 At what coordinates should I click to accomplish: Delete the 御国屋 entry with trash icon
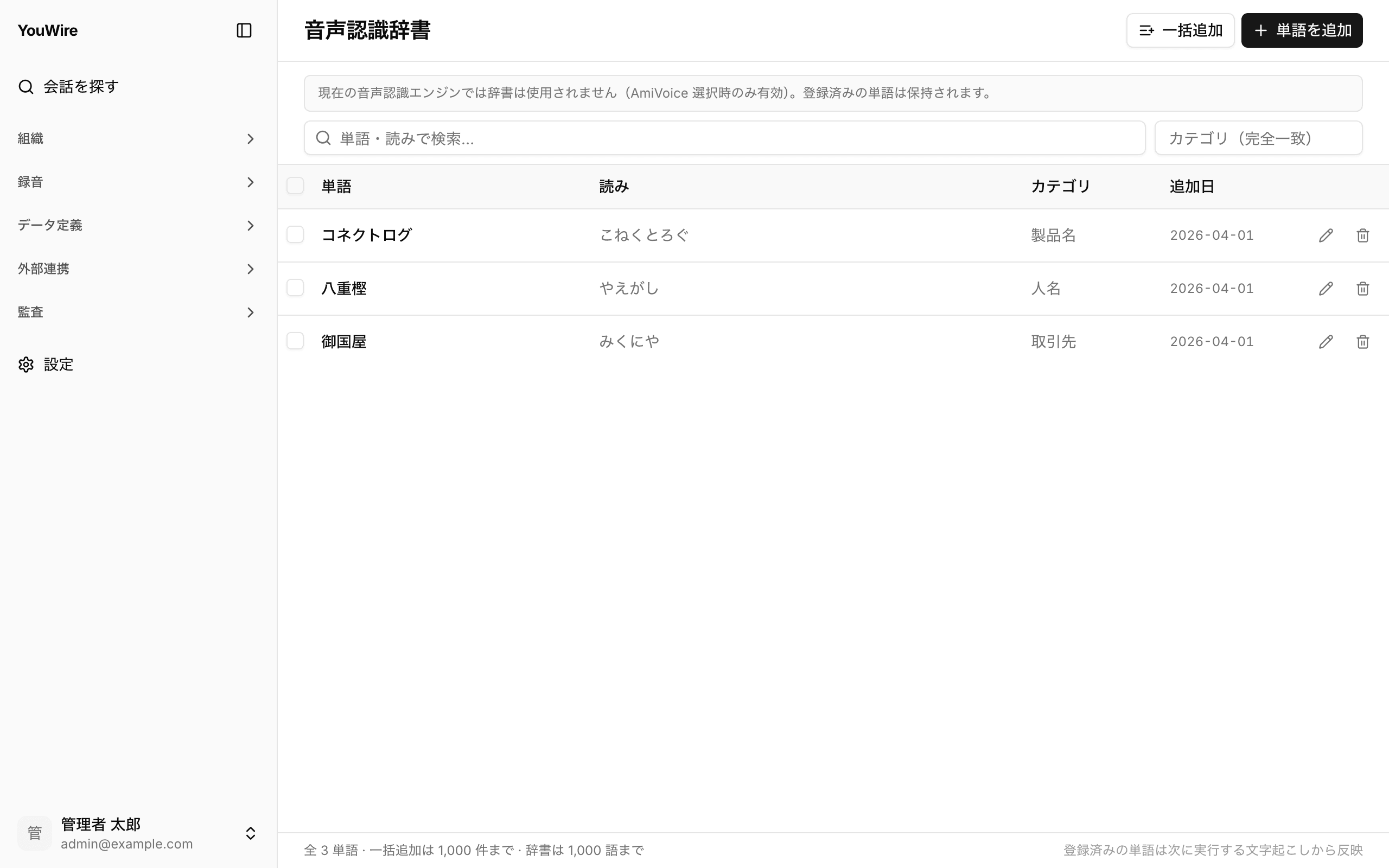(1362, 342)
